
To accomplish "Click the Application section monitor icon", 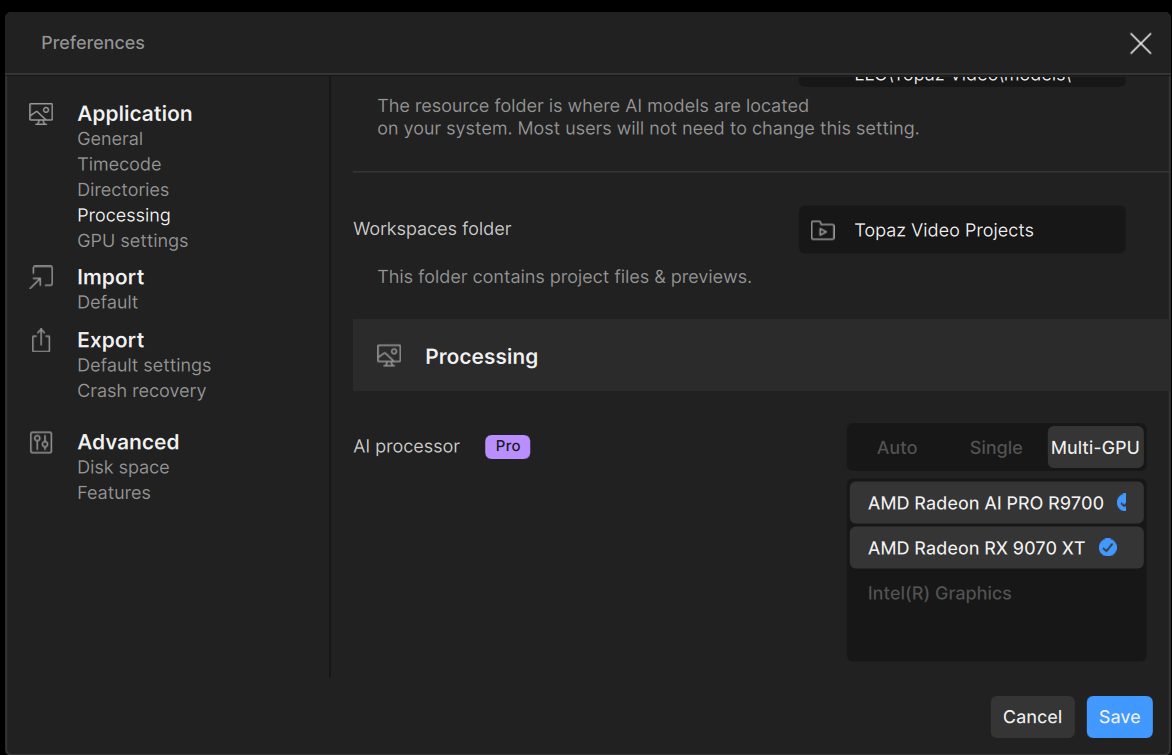I will tap(41, 114).
